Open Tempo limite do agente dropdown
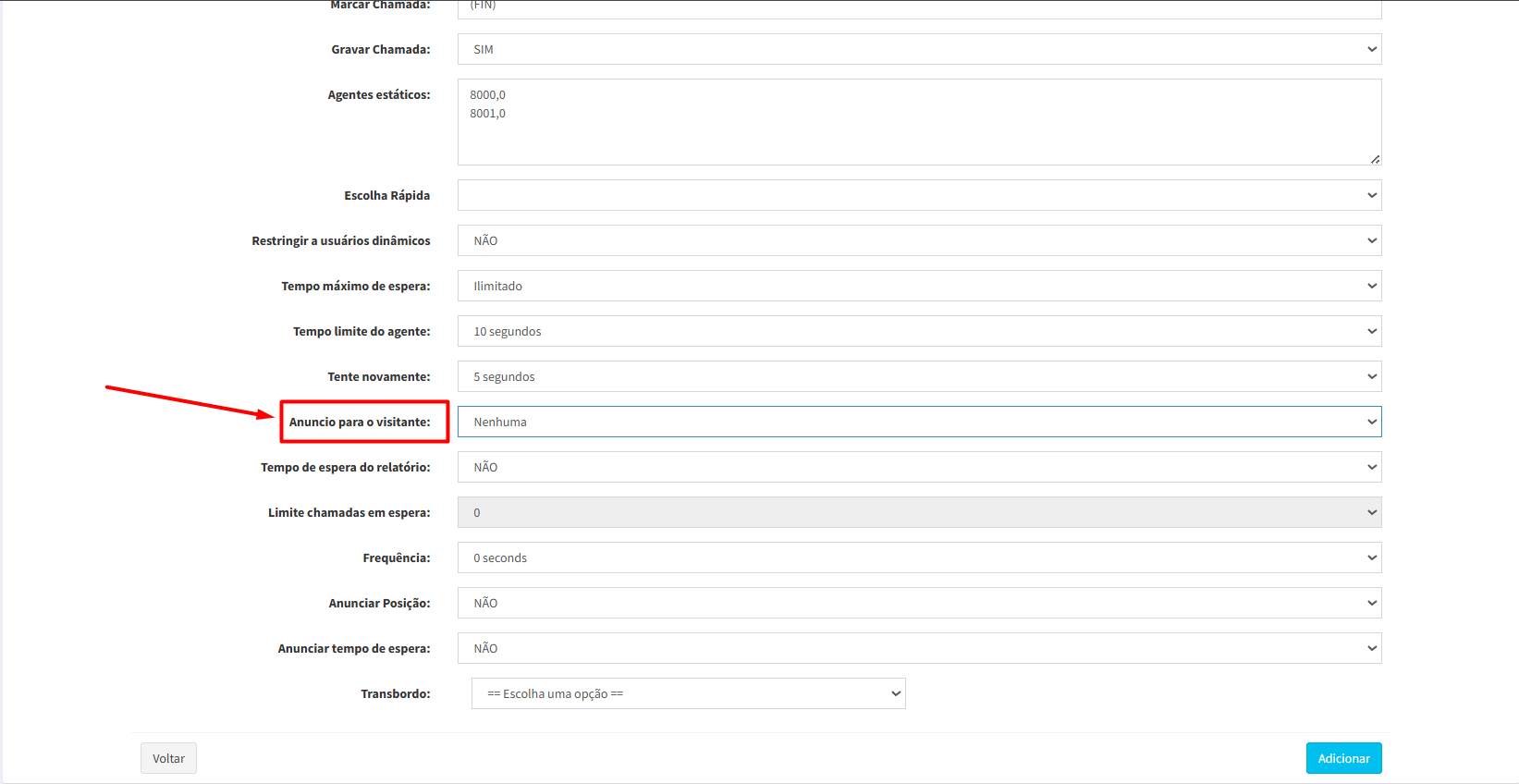Image resolution: width=1519 pixels, height=784 pixels. point(919,331)
